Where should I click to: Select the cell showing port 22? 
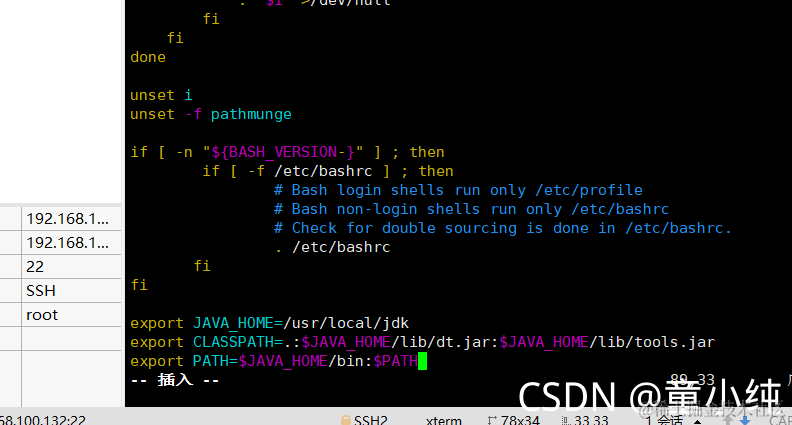[x=71, y=267]
